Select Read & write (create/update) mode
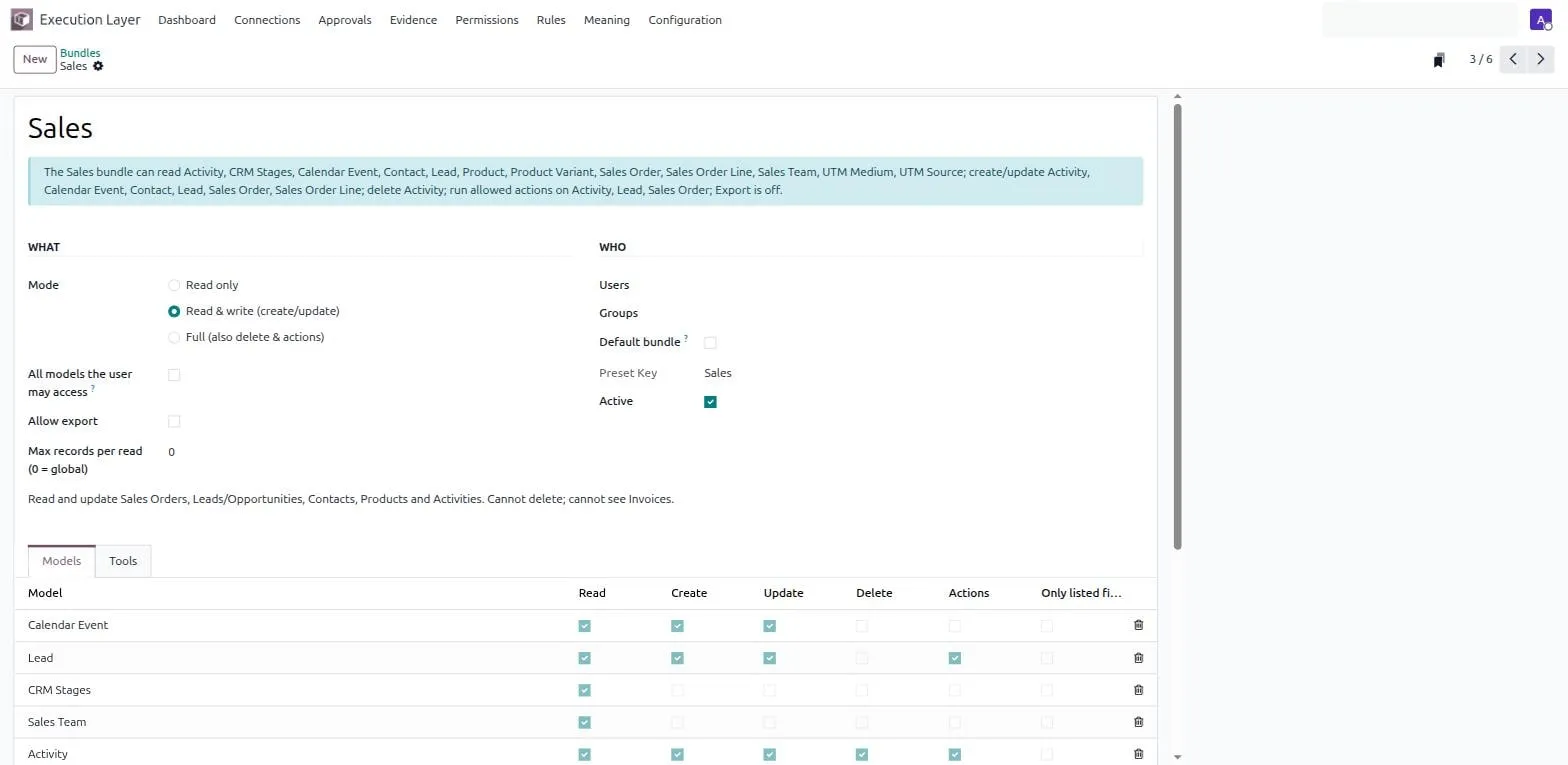 pos(174,311)
